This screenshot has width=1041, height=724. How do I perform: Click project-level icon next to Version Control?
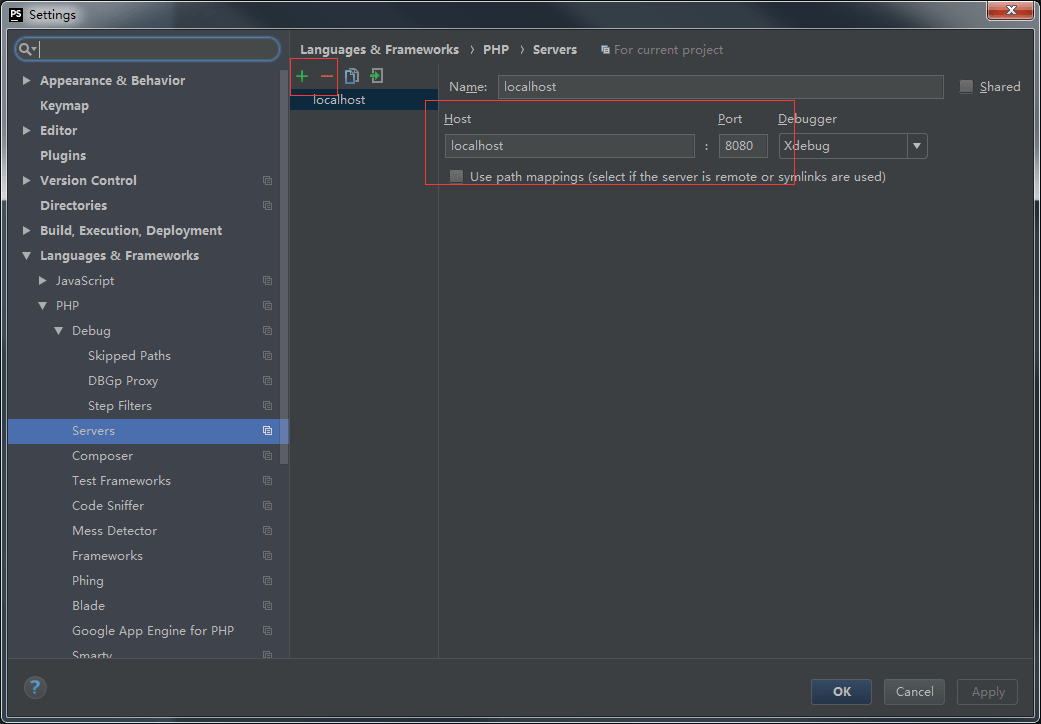coord(268,181)
